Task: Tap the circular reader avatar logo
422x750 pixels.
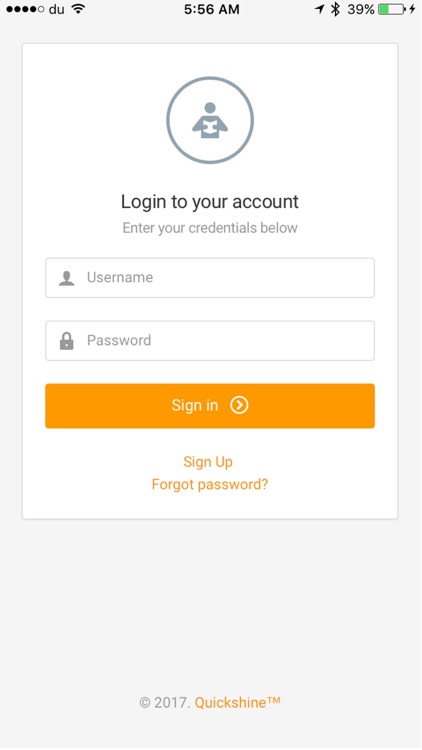Action: coord(210,120)
